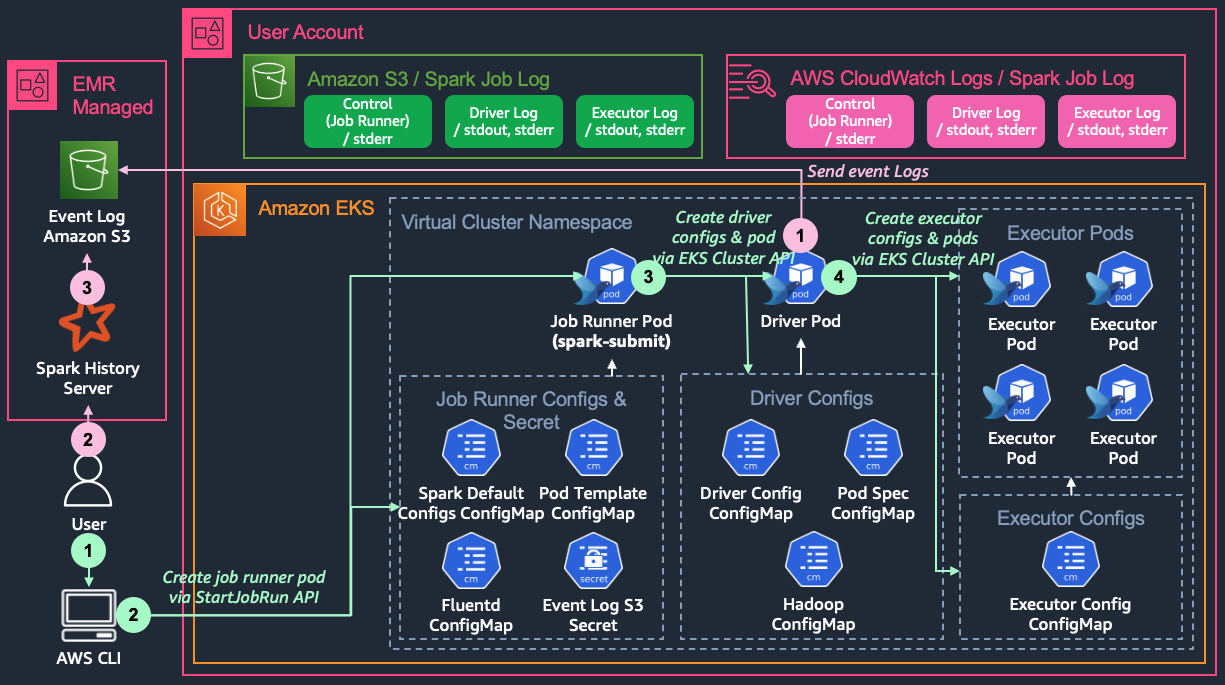Image resolution: width=1225 pixels, height=685 pixels.
Task: Select the User person icon
Action: tap(88, 482)
